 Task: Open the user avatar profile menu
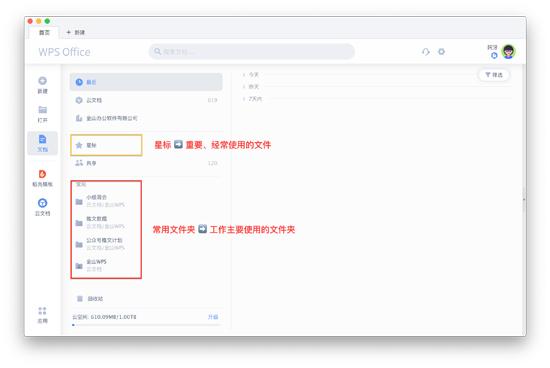pyautogui.click(x=509, y=52)
